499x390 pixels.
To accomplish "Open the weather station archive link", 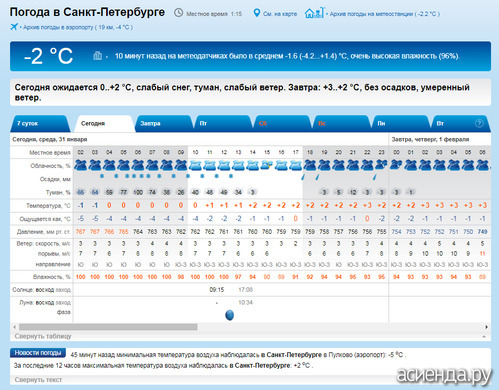I will coord(385,14).
